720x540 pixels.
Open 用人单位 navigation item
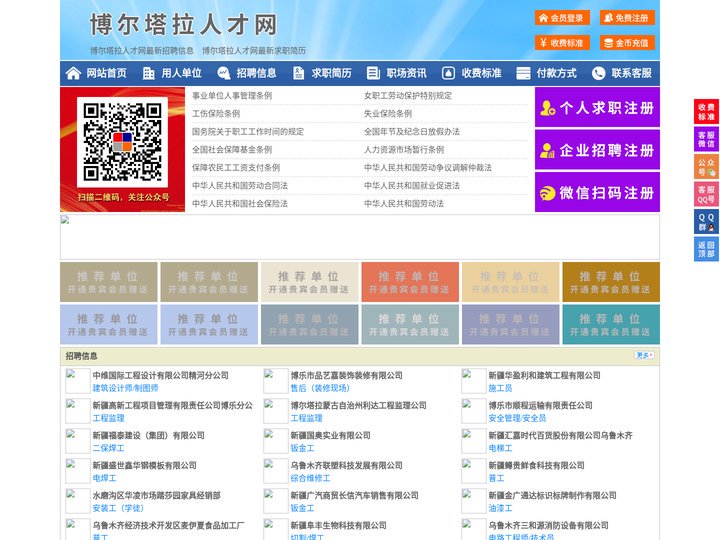click(x=181, y=73)
